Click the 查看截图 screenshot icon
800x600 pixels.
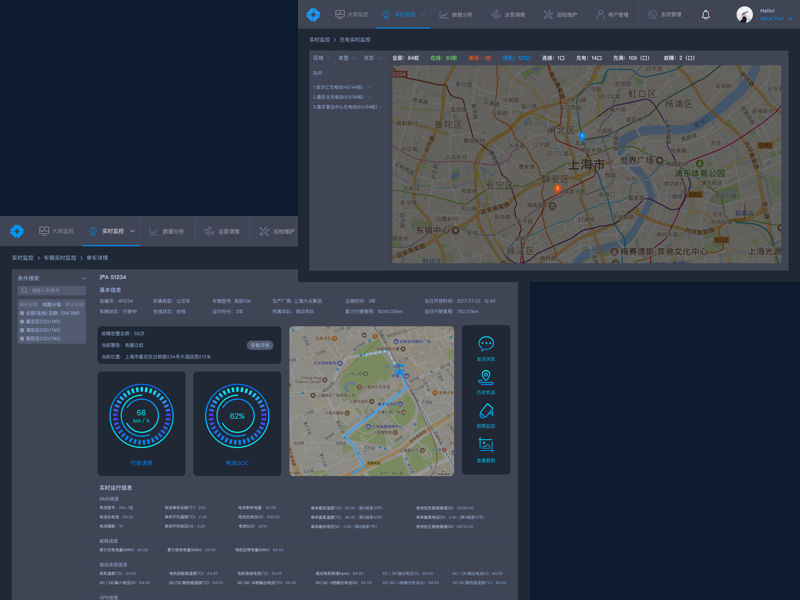pos(486,445)
